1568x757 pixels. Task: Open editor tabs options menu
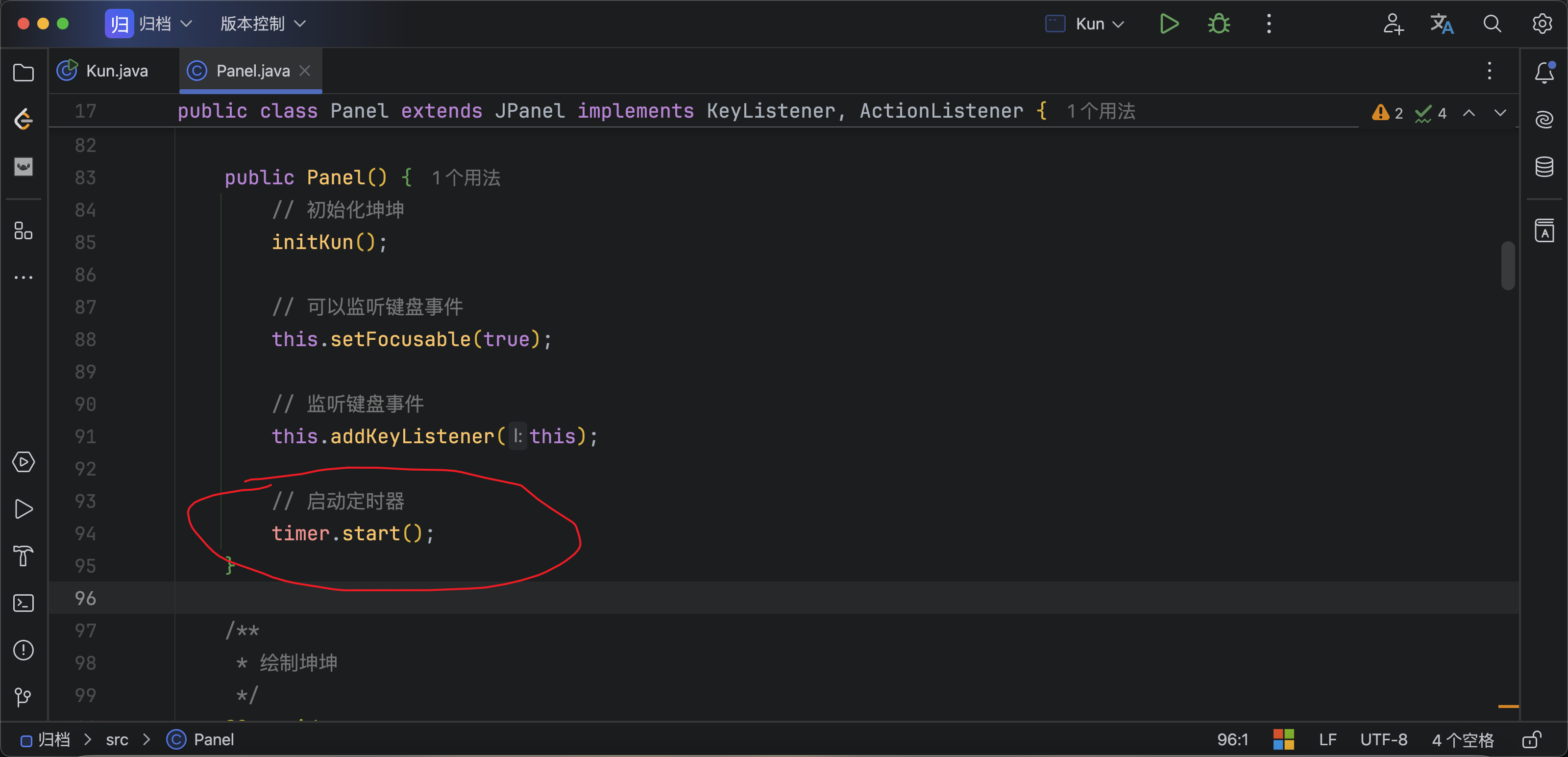click(x=1490, y=71)
